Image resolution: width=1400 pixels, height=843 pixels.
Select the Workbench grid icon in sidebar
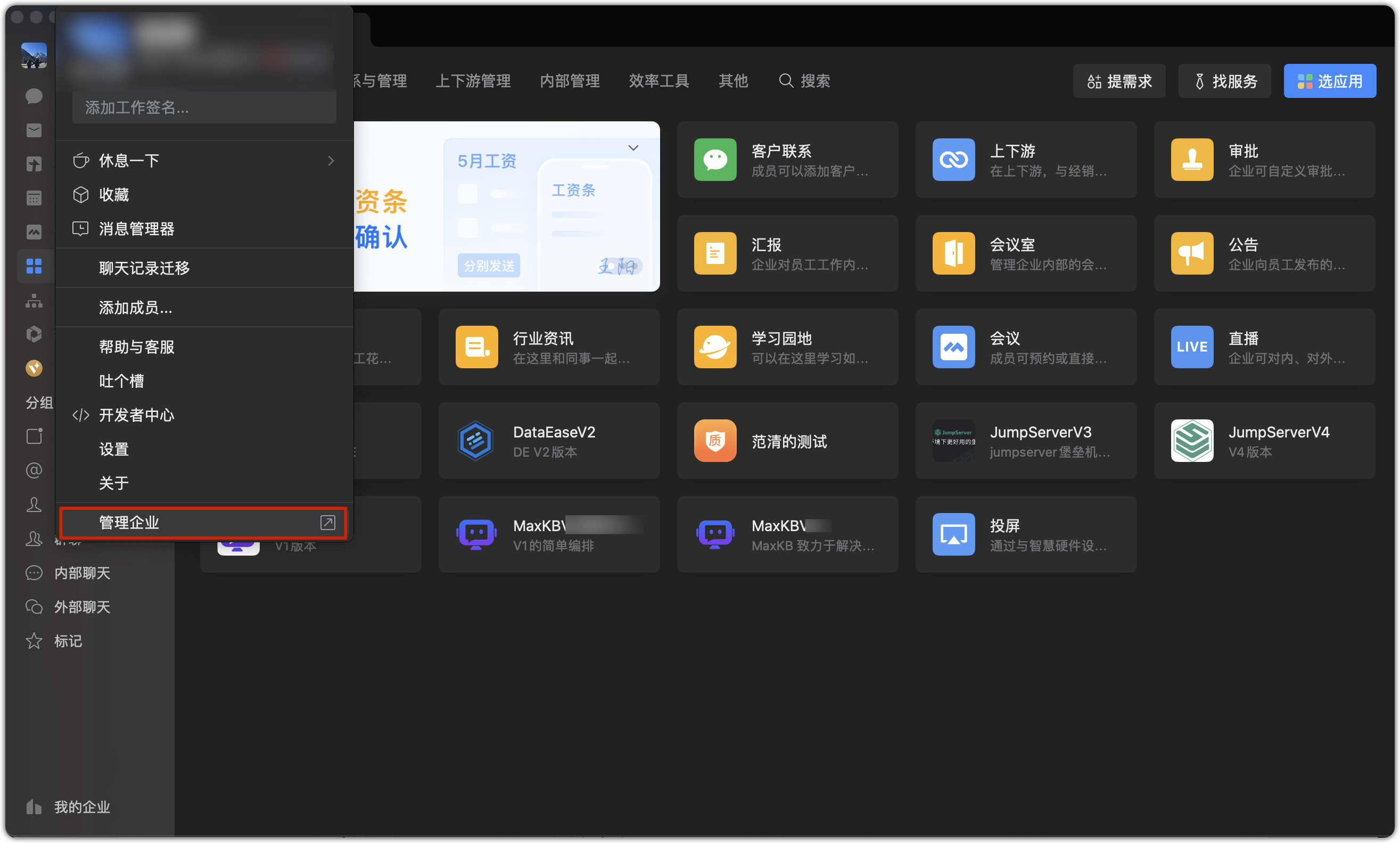tap(34, 266)
